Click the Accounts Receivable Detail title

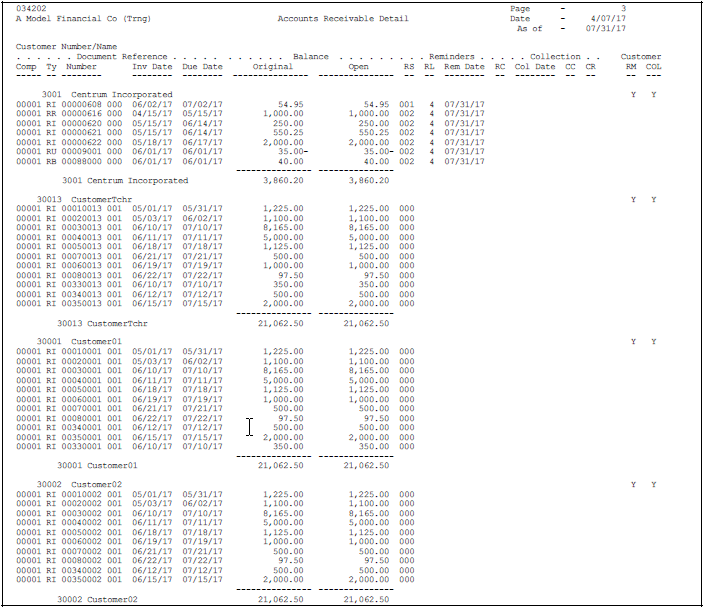[343, 19]
